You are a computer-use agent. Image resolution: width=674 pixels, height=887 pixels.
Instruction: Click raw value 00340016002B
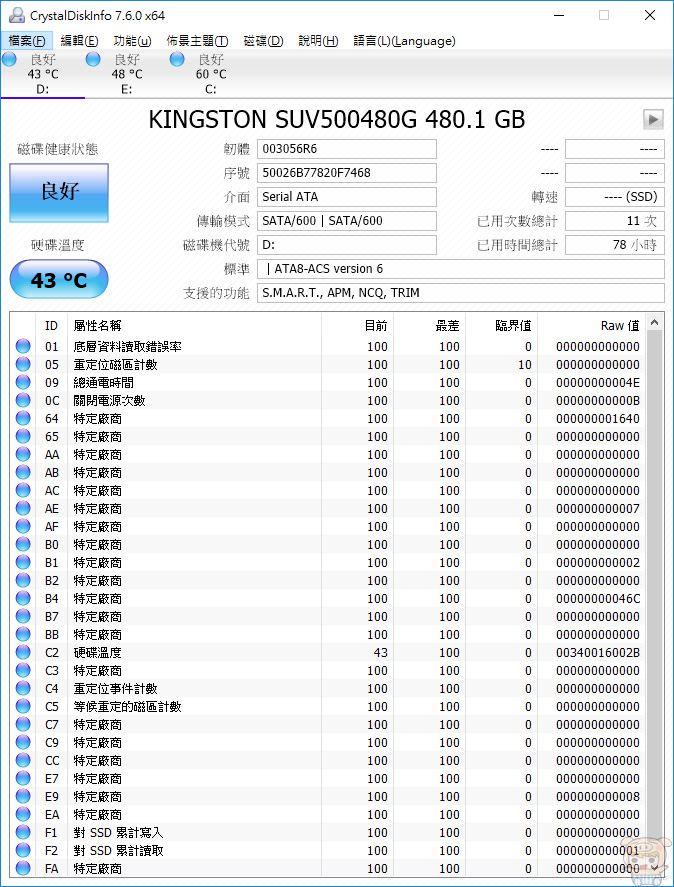[x=598, y=653]
